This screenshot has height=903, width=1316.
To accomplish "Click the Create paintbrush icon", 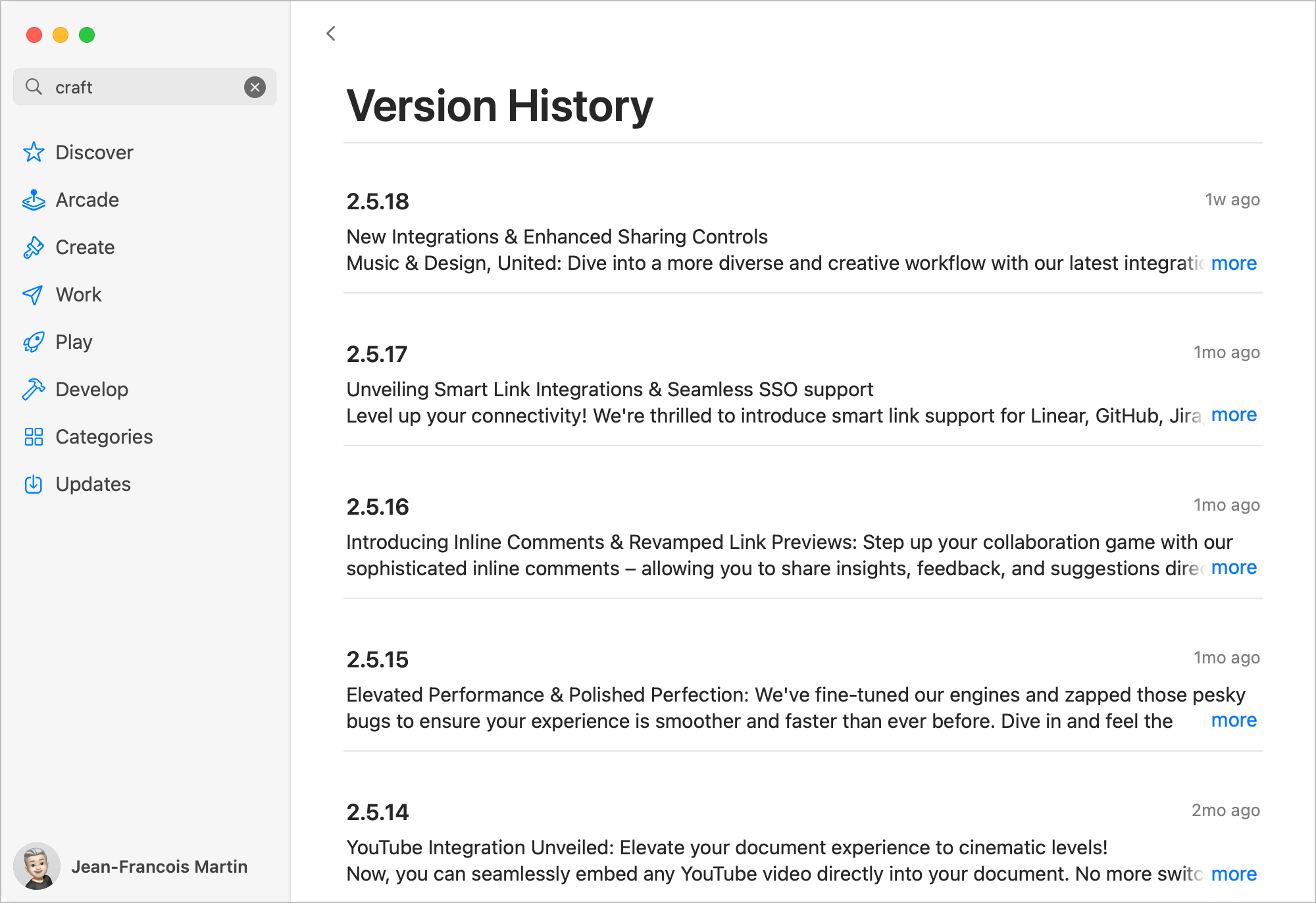I will (x=34, y=247).
